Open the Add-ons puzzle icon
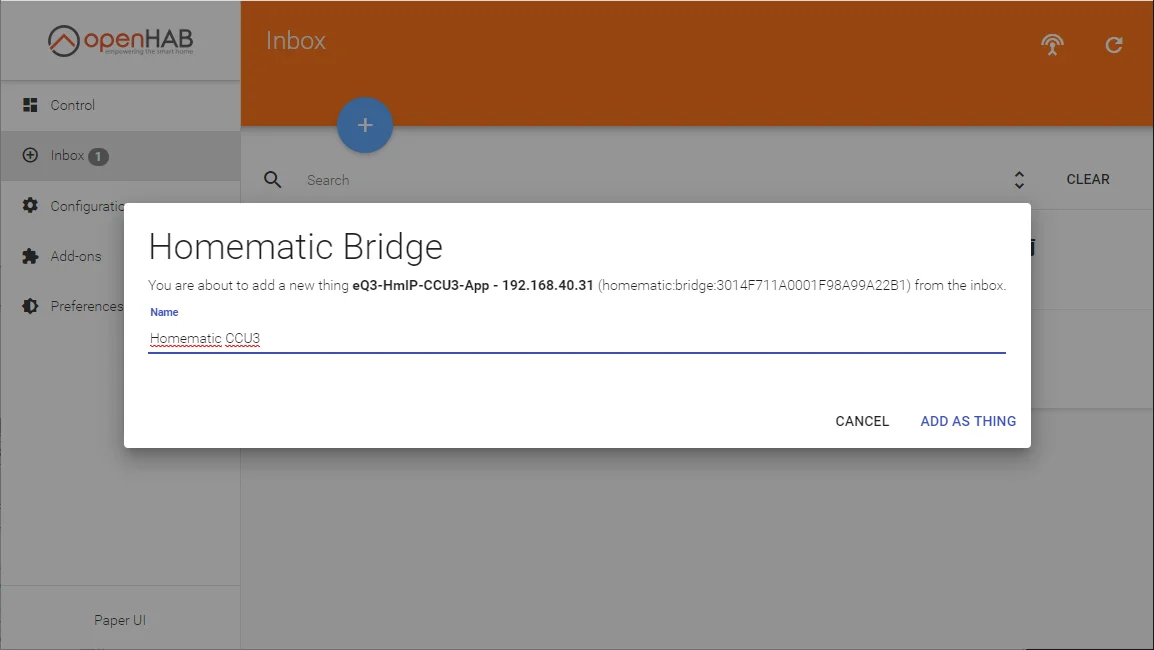The height and width of the screenshot is (650, 1154). click(x=30, y=256)
